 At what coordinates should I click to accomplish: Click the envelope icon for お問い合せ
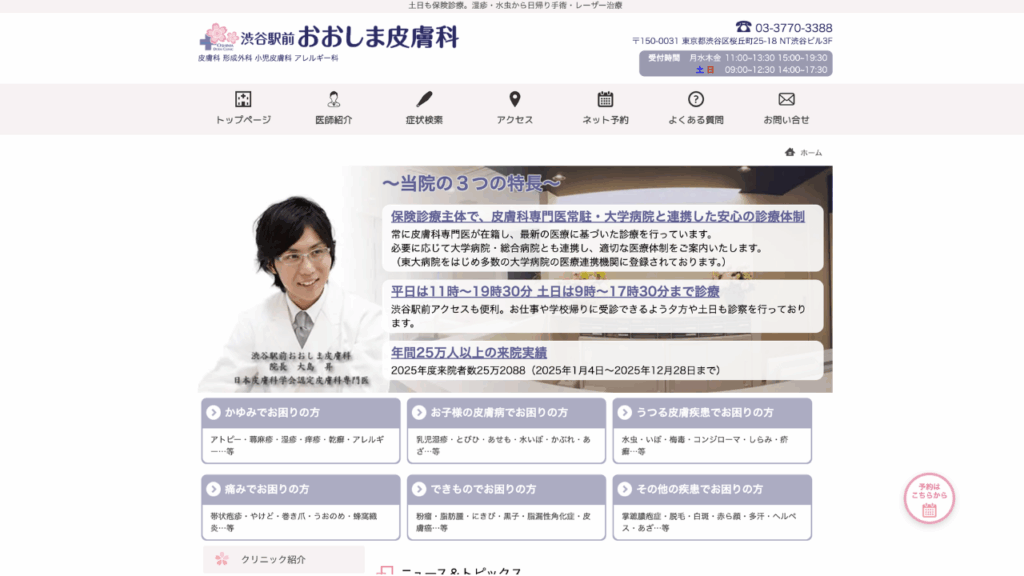[786, 99]
